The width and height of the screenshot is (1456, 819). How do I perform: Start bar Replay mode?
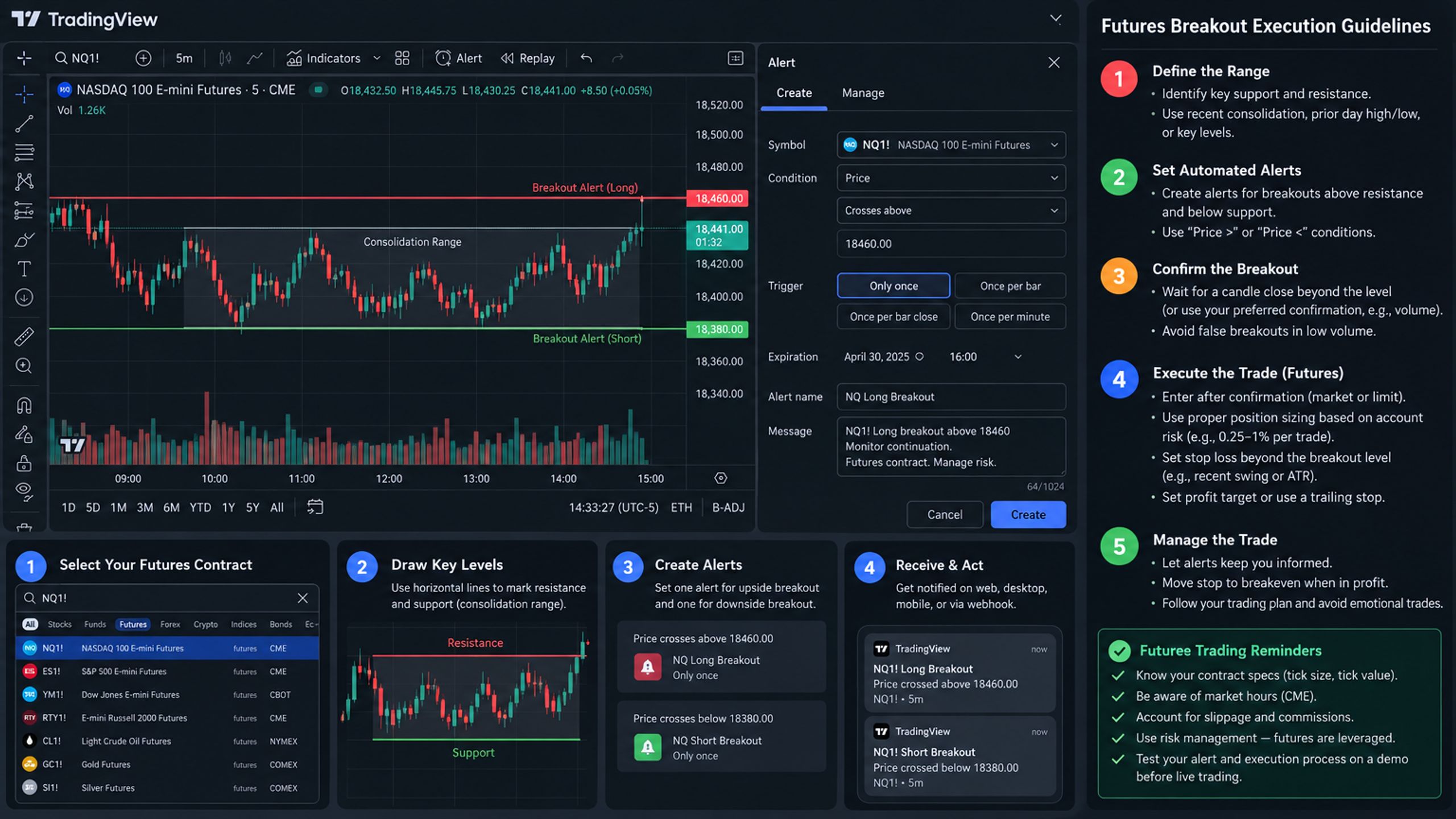click(528, 58)
